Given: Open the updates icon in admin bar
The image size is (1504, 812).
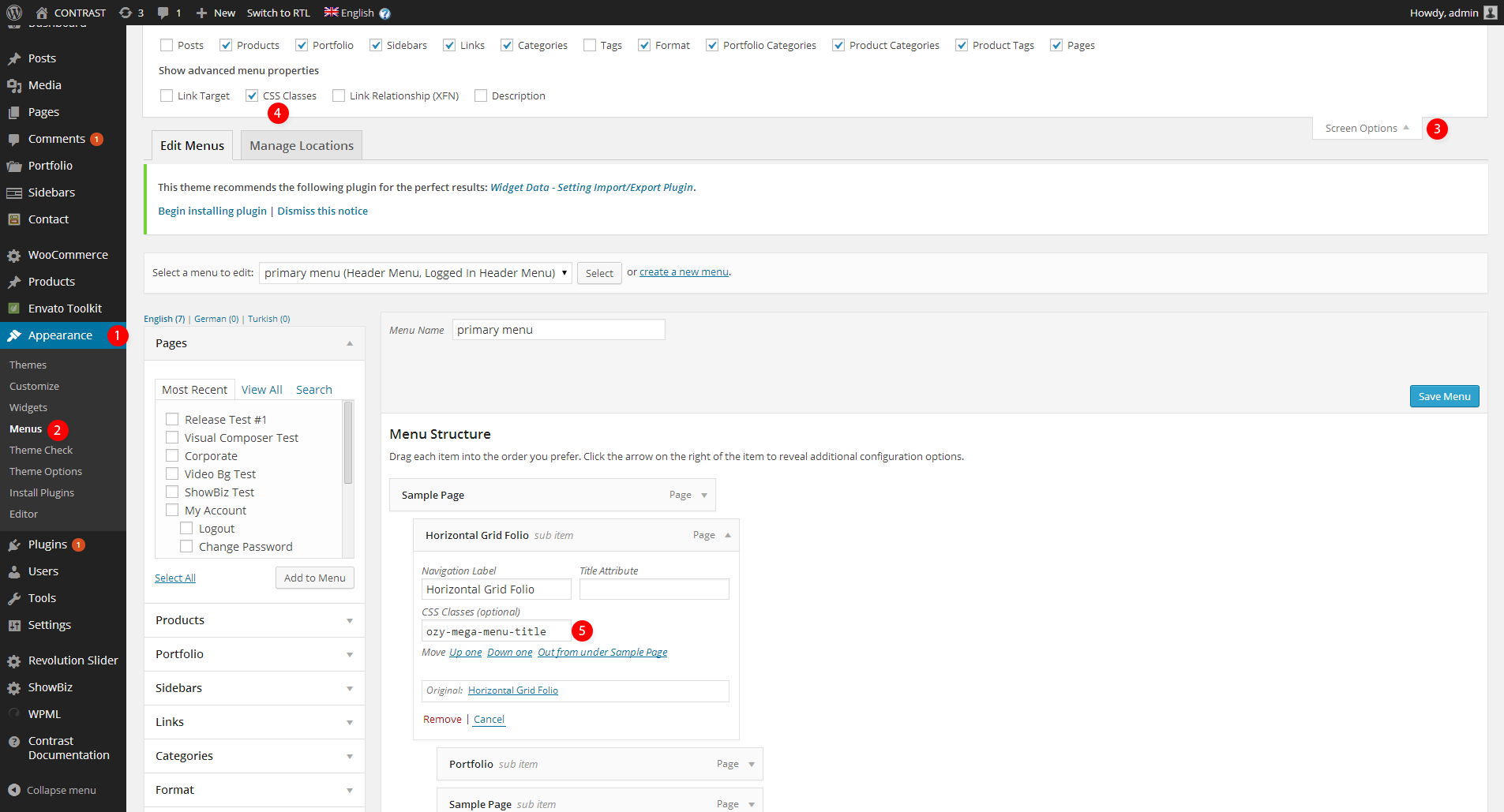Looking at the screenshot, I should point(126,13).
